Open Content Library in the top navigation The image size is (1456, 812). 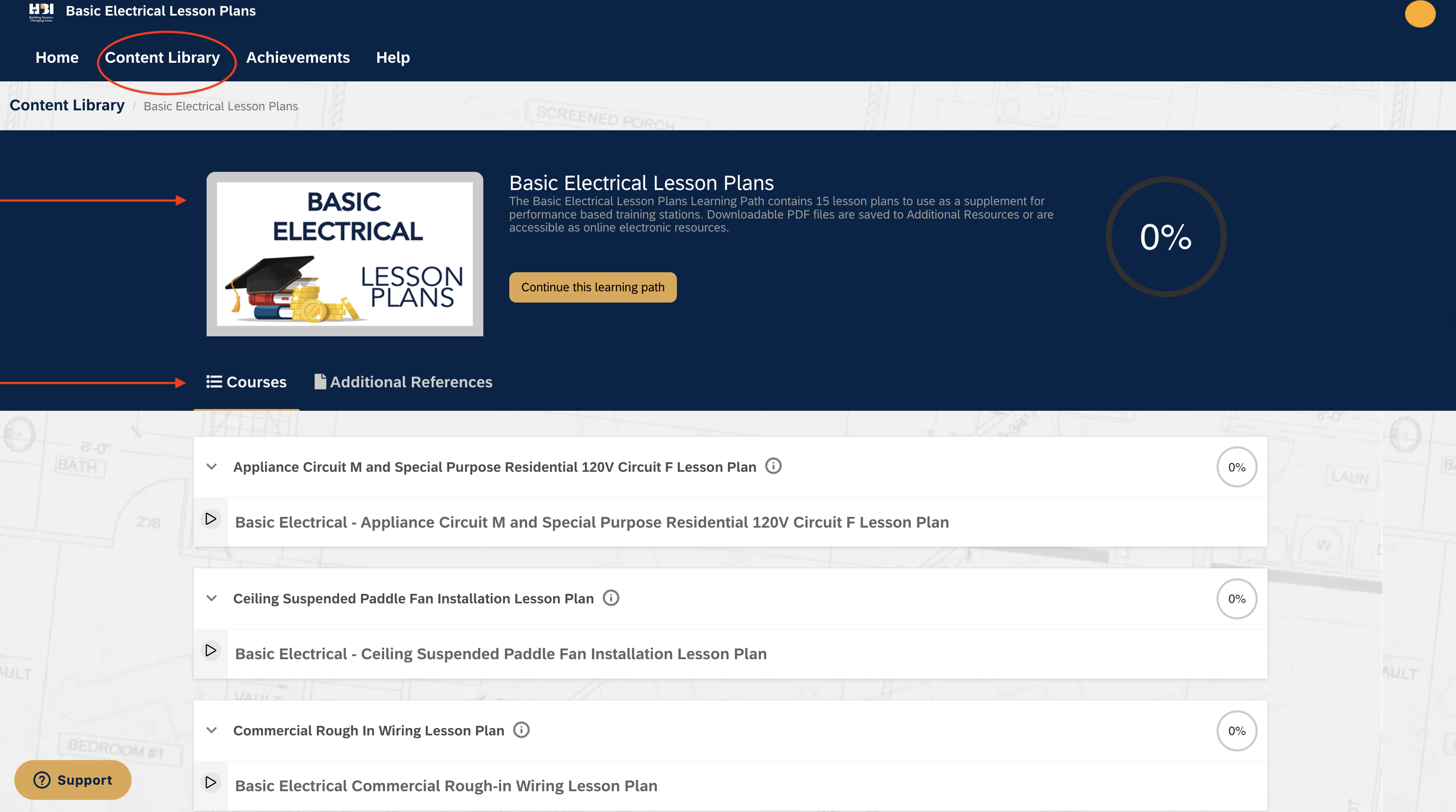(162, 58)
